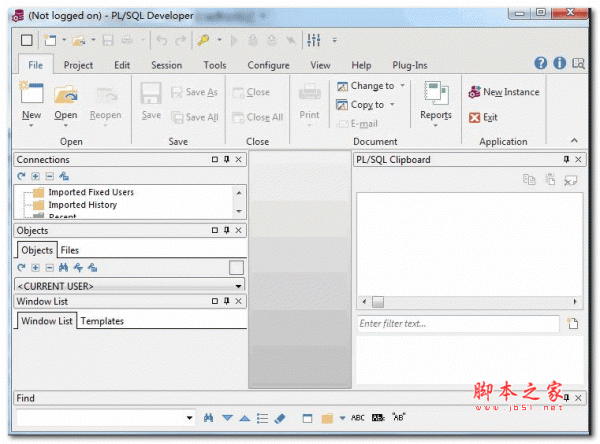Viewport: 600px width, 444px height.
Task: Click the search-book icon next to the Info icon
Action: [578, 63]
